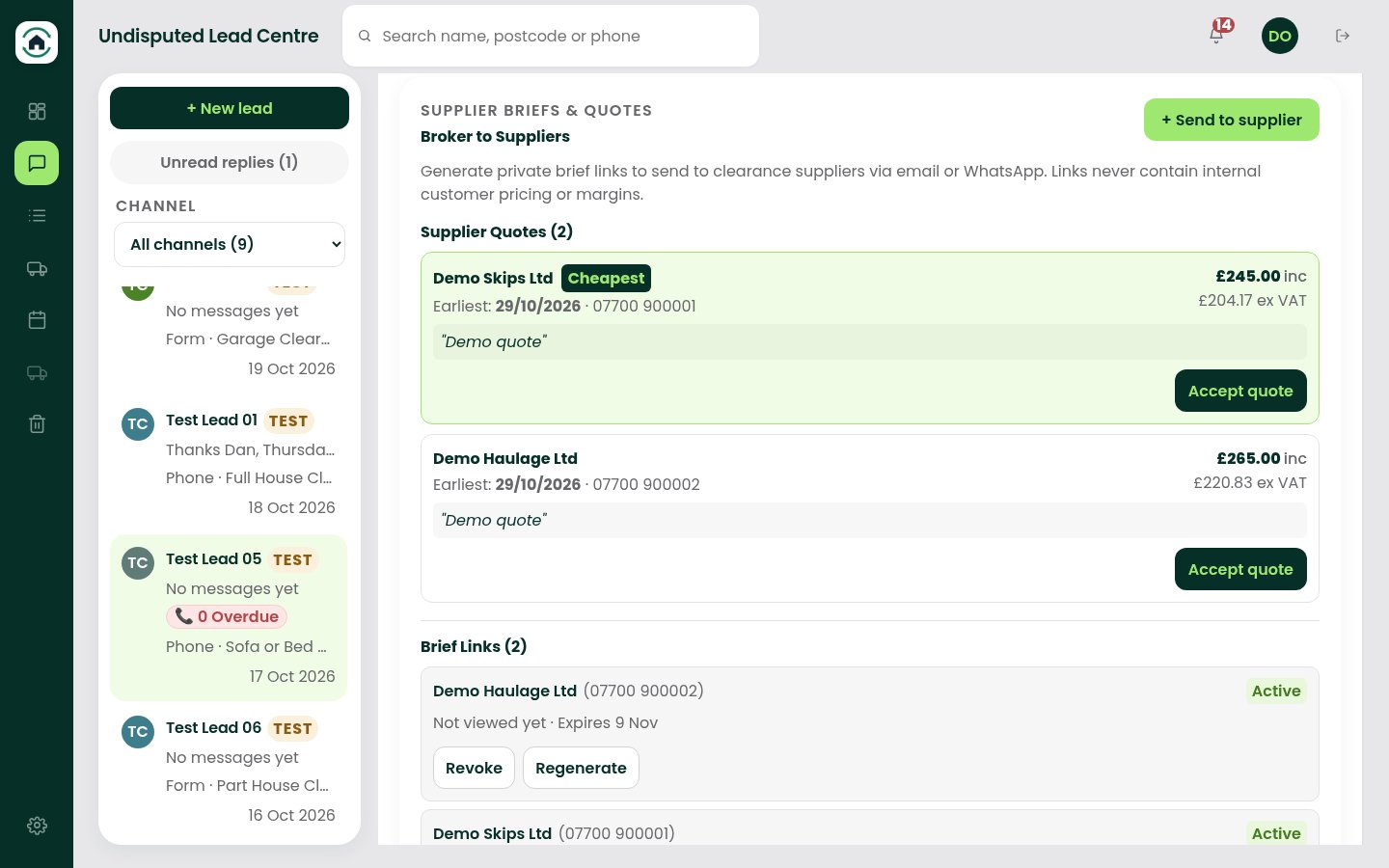Open the calendar icon in sidebar
This screenshot has height=868, width=1389.
click(x=37, y=320)
